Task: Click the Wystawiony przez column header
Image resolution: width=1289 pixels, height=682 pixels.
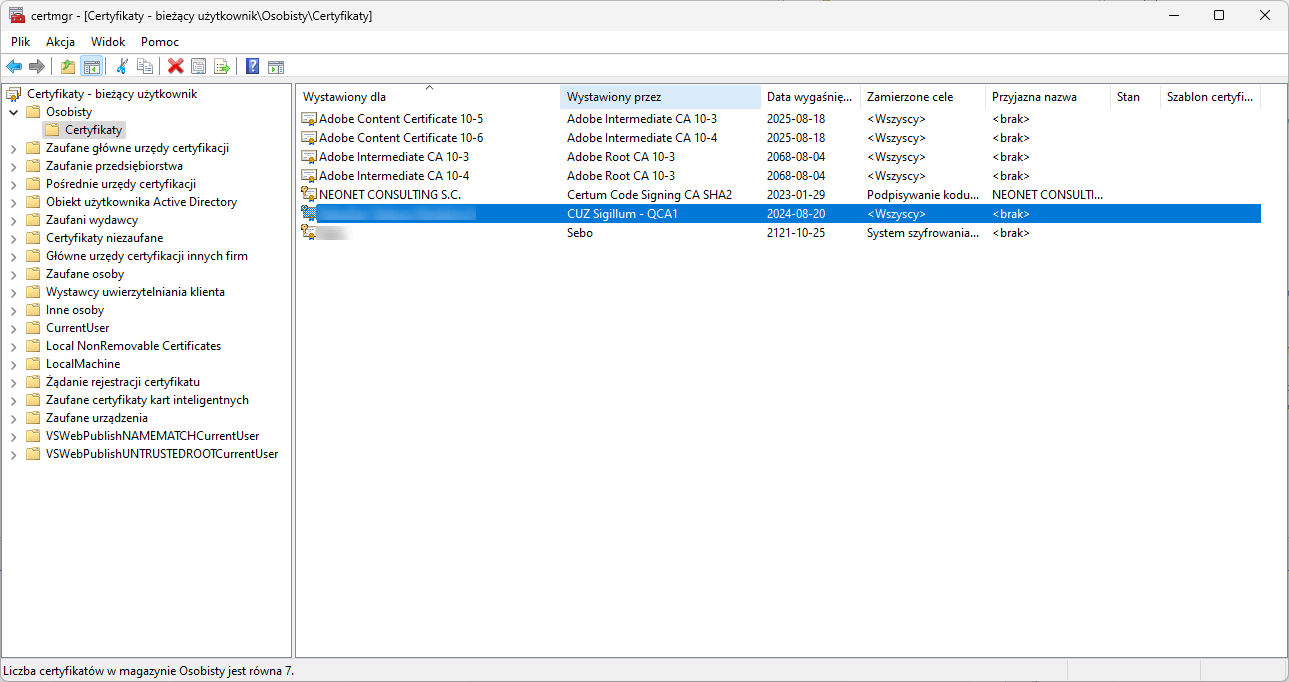Action: (660, 97)
